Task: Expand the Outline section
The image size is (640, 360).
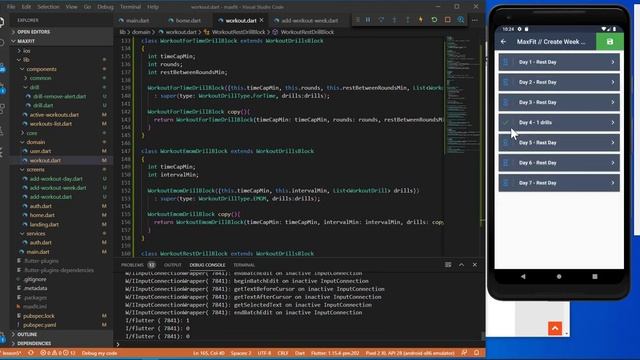Action: click(27, 334)
